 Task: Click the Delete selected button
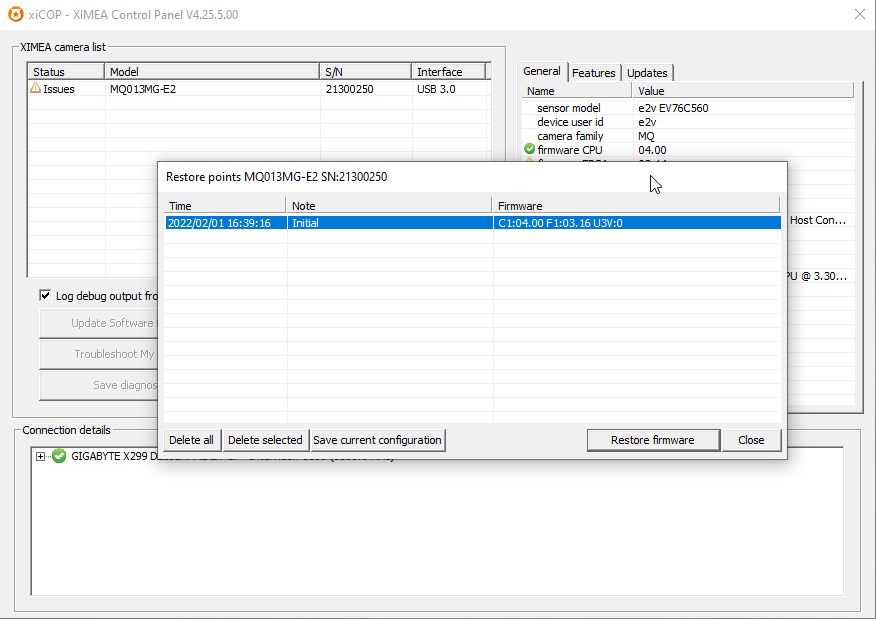(265, 440)
